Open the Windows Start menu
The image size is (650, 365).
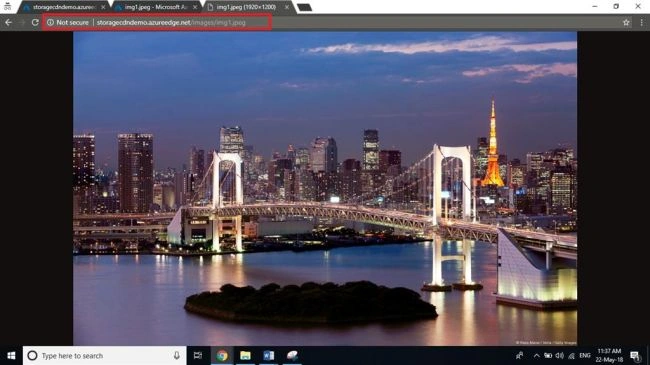pos(11,355)
